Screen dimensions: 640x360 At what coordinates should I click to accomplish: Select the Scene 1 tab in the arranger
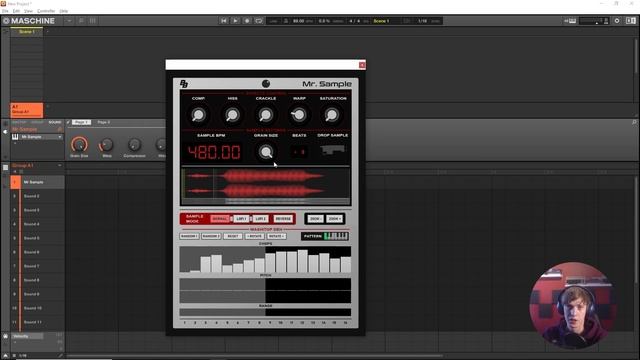click(27, 32)
